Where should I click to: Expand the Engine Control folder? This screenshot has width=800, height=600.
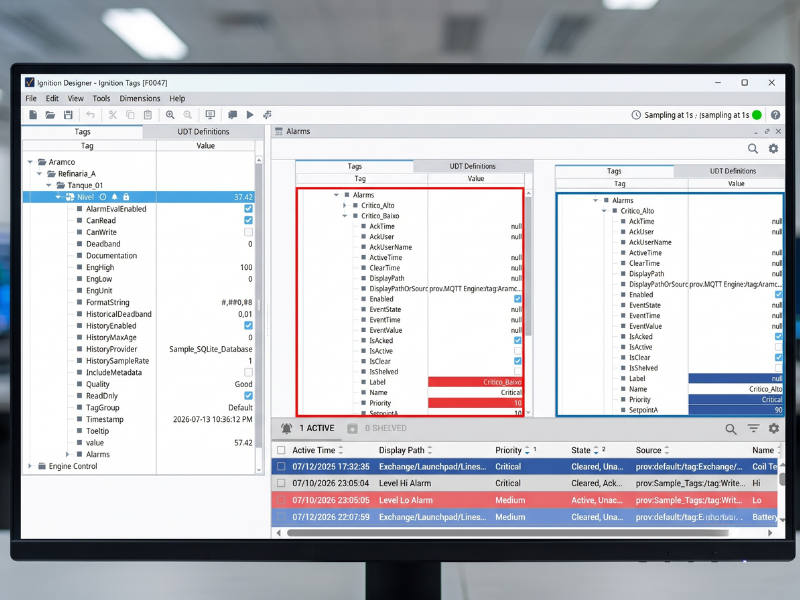pyautogui.click(x=30, y=466)
